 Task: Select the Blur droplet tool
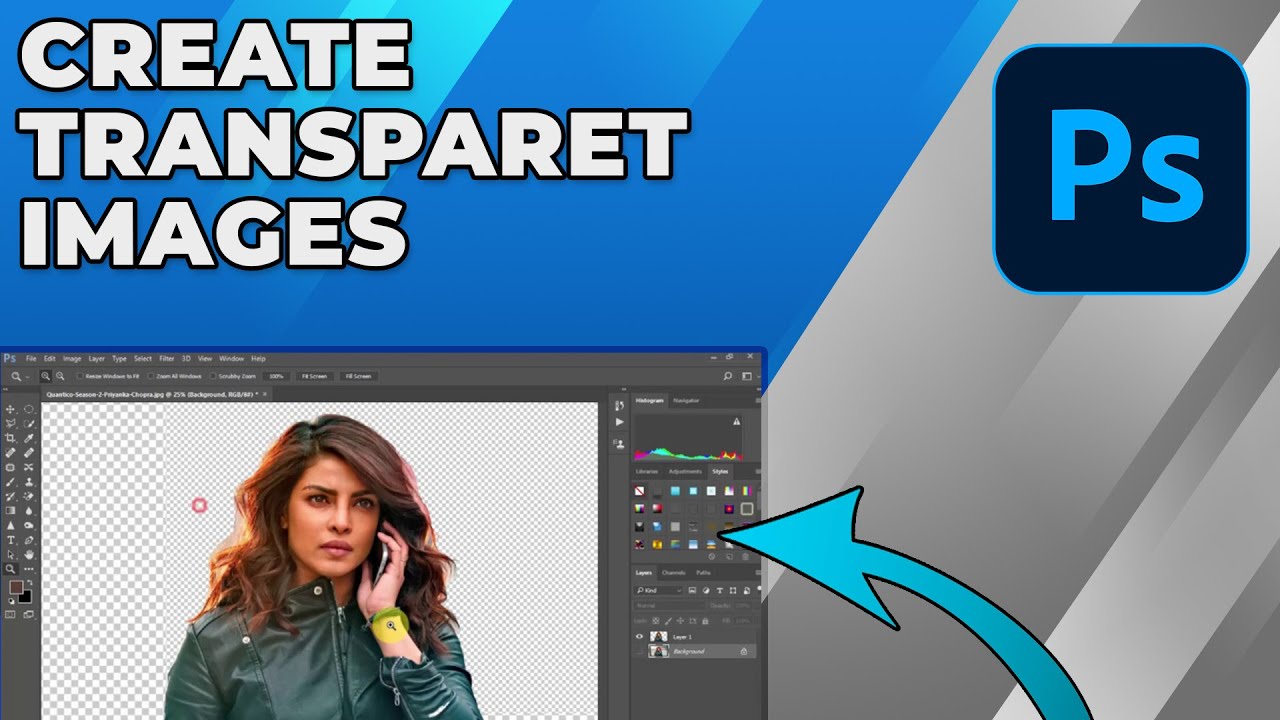29,510
